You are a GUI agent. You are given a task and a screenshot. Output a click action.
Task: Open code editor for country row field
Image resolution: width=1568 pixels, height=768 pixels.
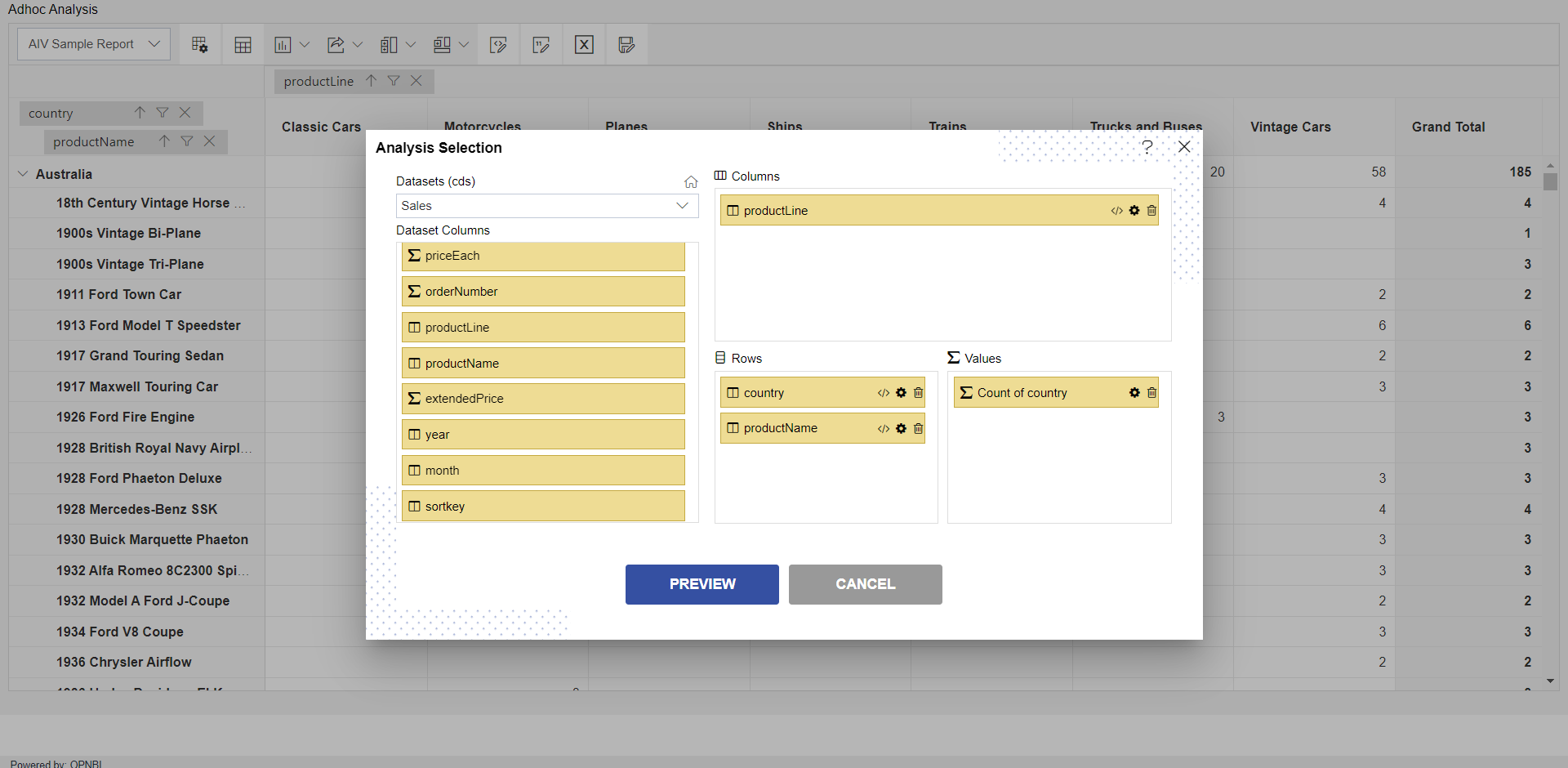pyautogui.click(x=884, y=393)
